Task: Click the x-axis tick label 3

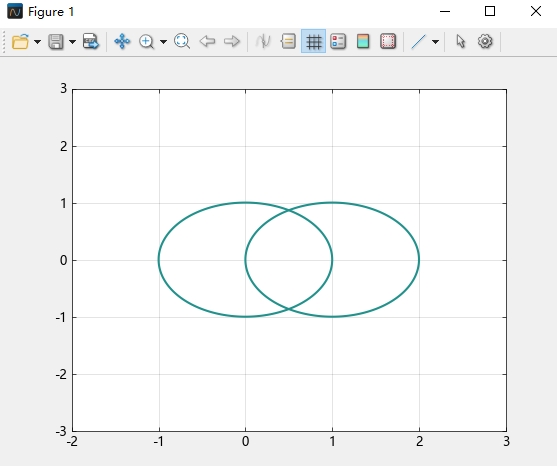Action: coord(506,441)
